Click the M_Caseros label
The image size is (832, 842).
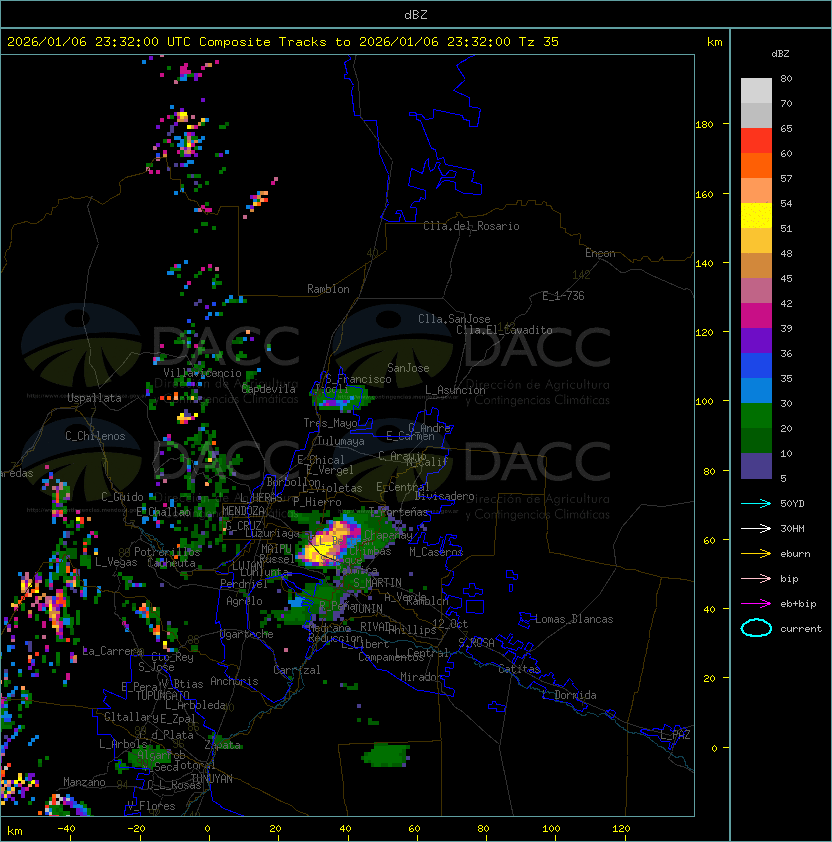(x=436, y=552)
